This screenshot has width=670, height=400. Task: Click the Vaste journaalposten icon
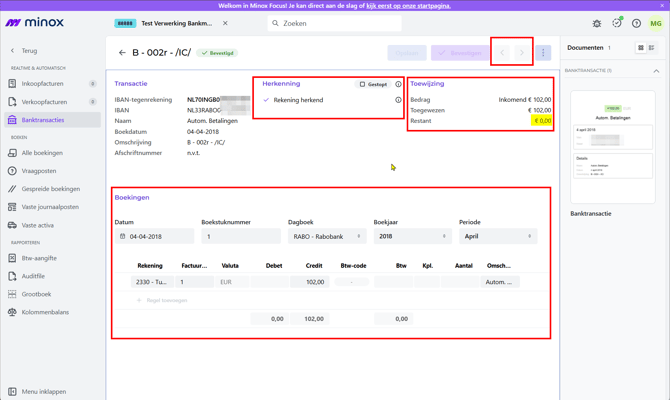[12, 207]
